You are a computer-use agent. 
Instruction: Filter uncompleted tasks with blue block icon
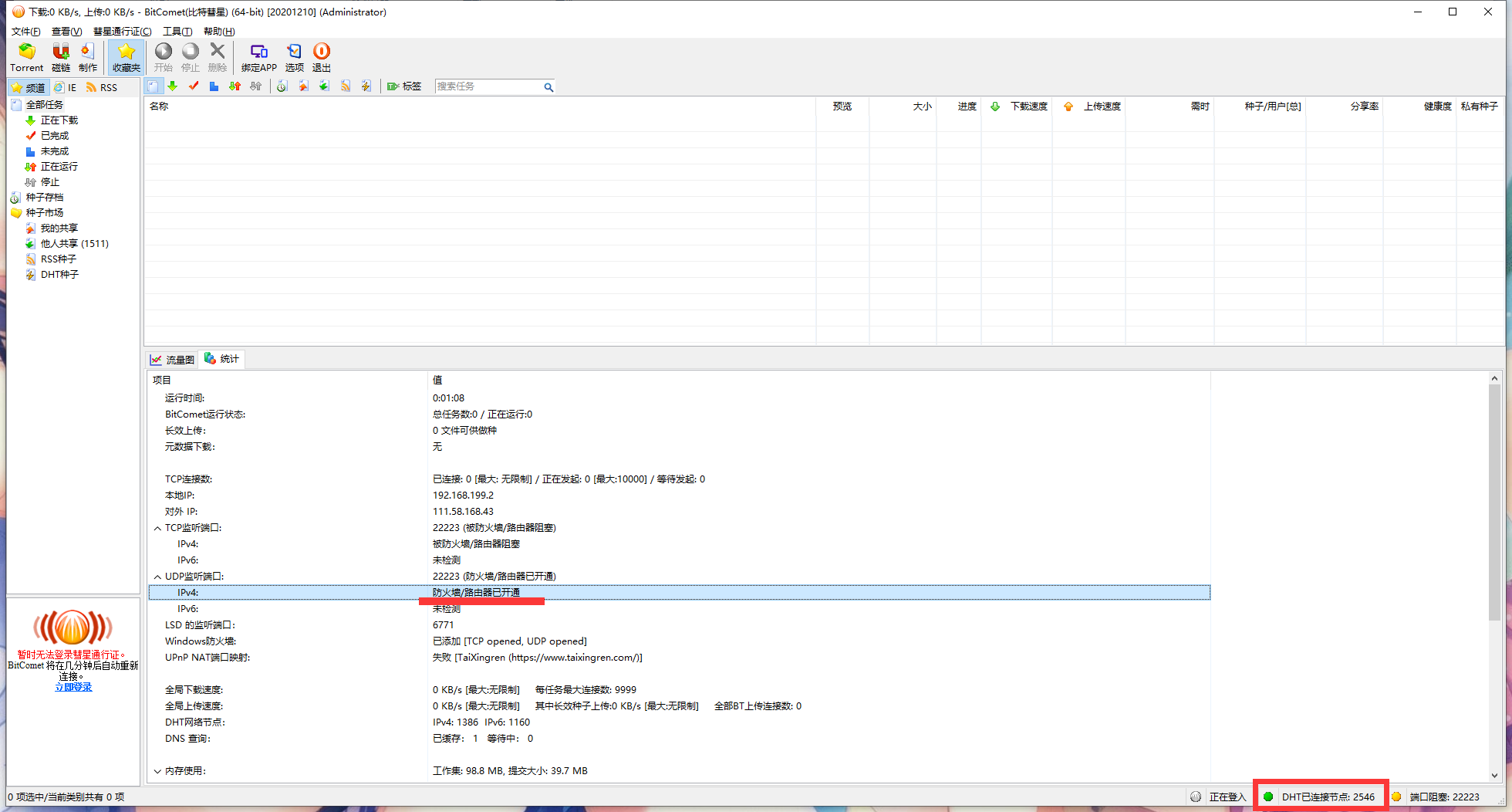(214, 86)
